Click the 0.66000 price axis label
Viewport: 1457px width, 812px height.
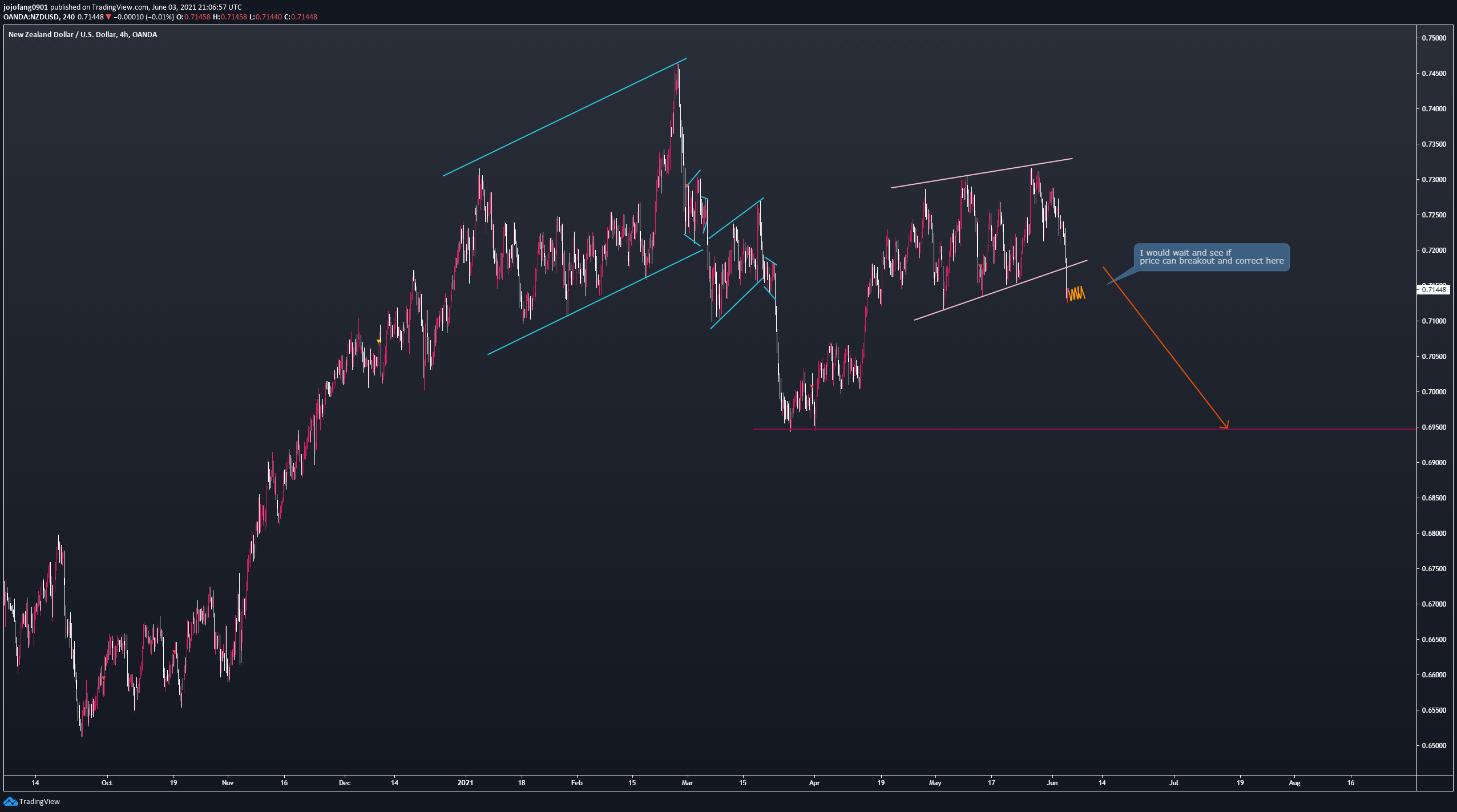[x=1434, y=675]
